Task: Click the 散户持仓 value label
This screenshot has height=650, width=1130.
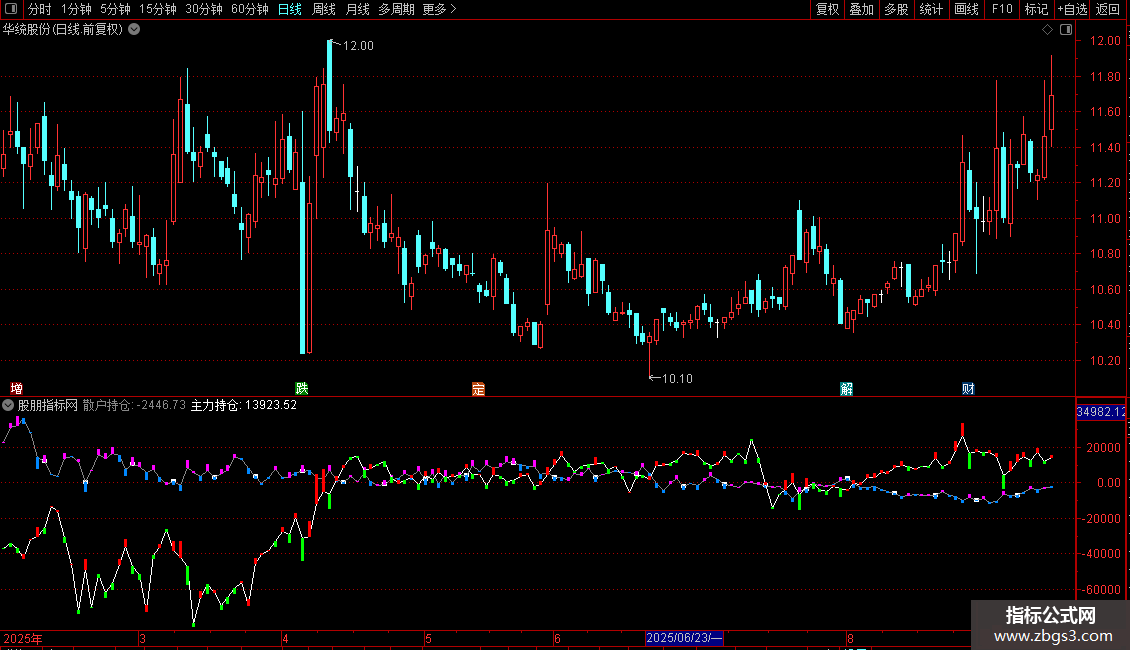Action: (134, 405)
